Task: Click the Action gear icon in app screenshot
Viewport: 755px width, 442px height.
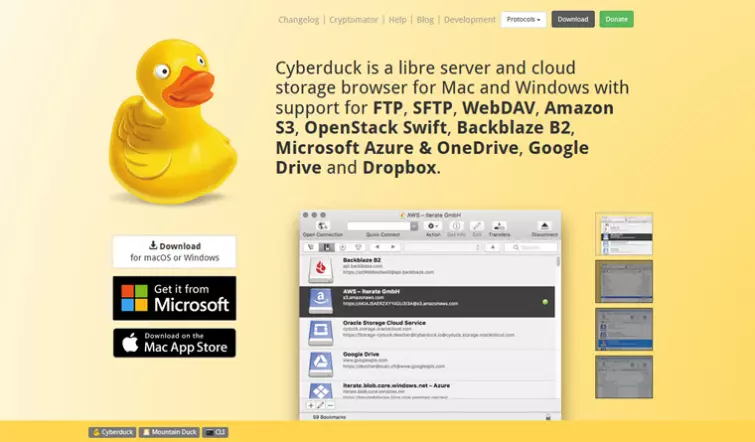Action: tap(433, 226)
